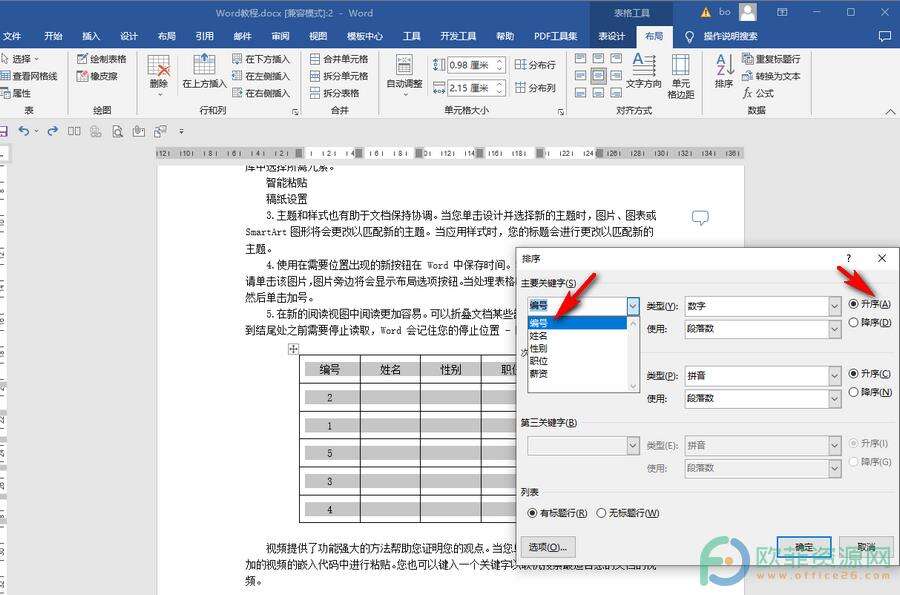Open the AutoFit button
Viewport: 900px width, 595px height.
[x=404, y=74]
